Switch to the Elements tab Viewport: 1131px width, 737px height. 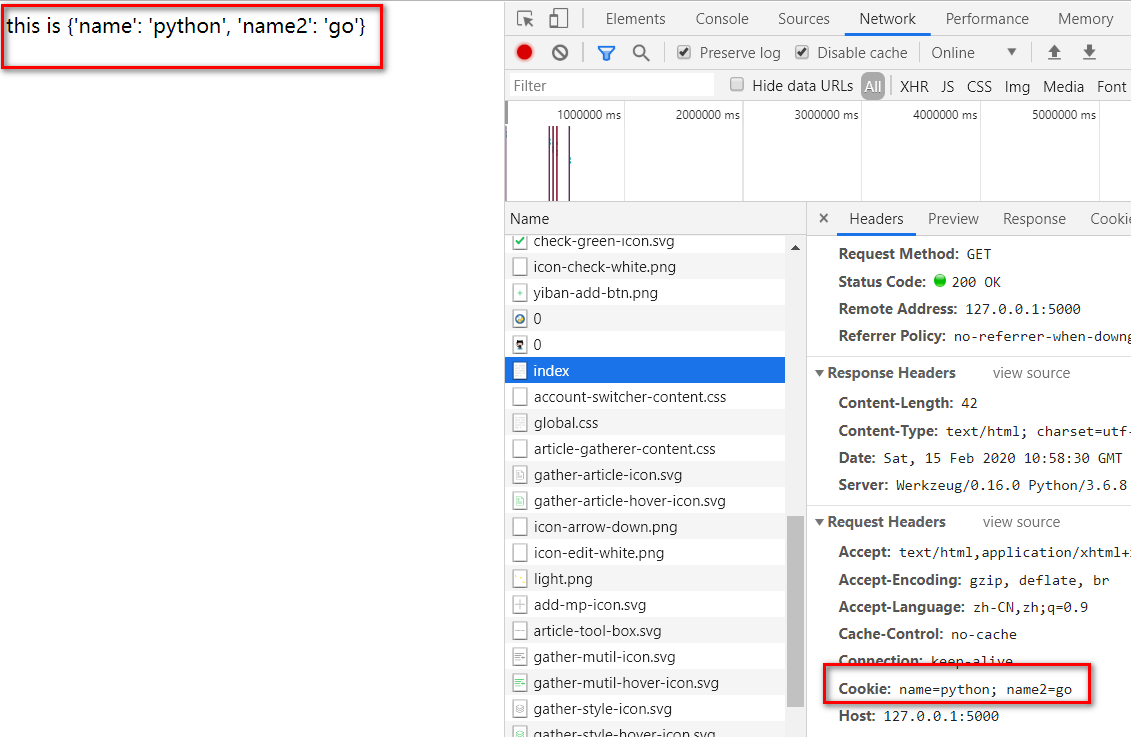635,19
